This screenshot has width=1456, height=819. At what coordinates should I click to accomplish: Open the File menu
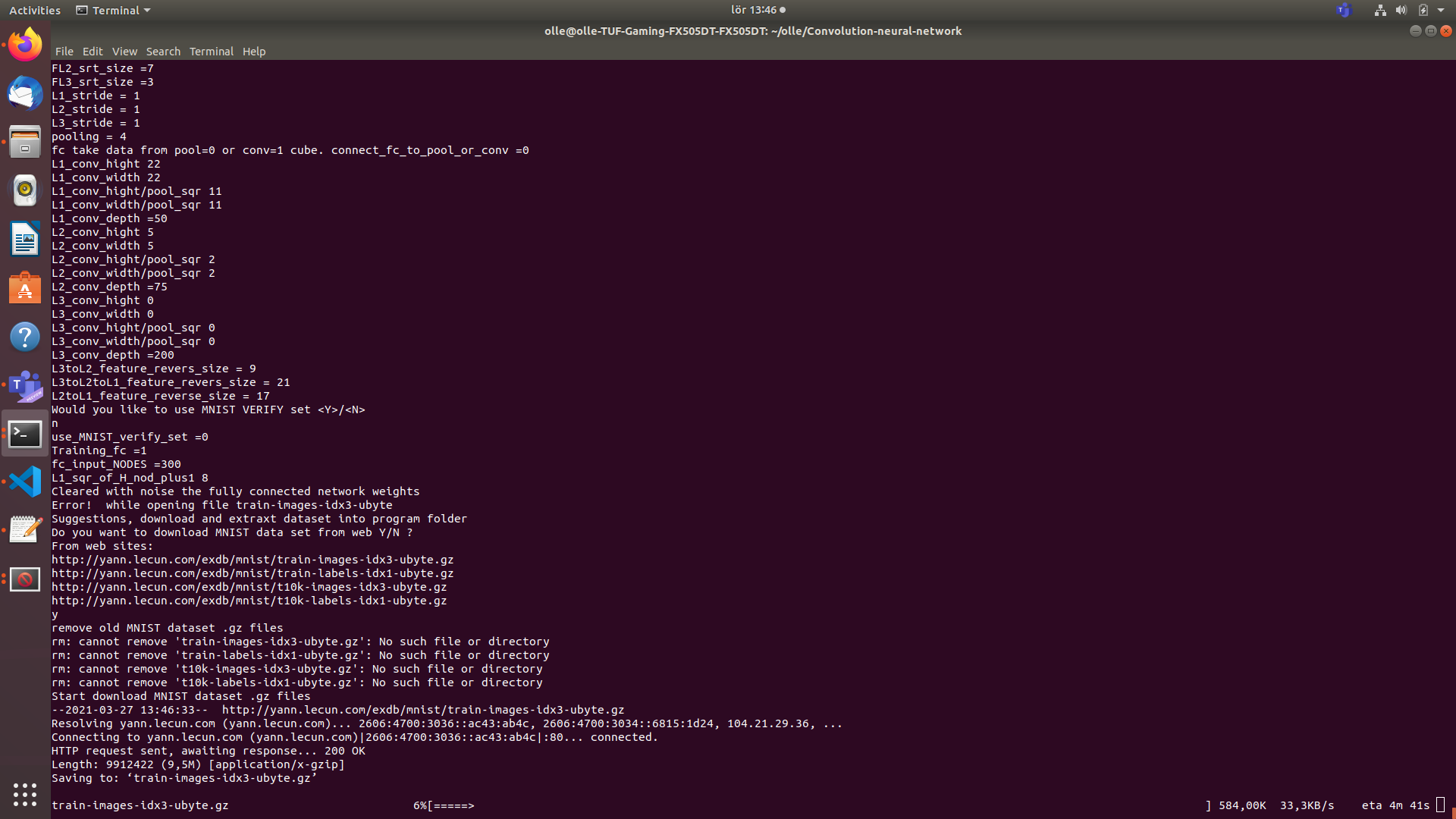tap(64, 52)
